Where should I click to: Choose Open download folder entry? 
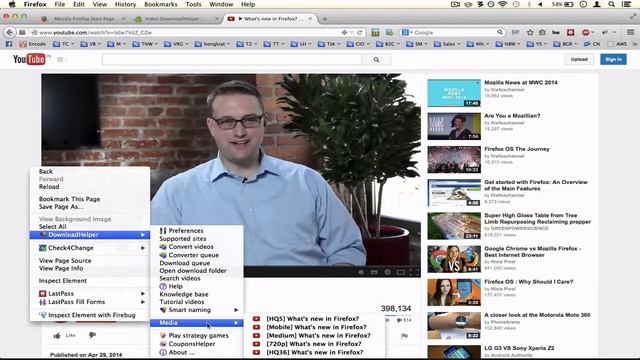[197, 270]
